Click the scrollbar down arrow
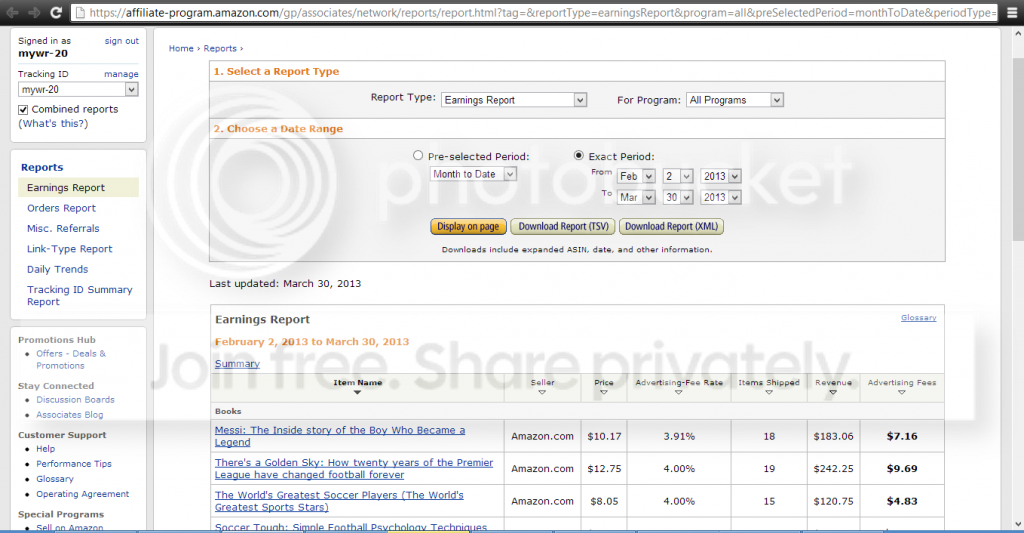Viewport: 1024px width, 533px height. [1018, 525]
